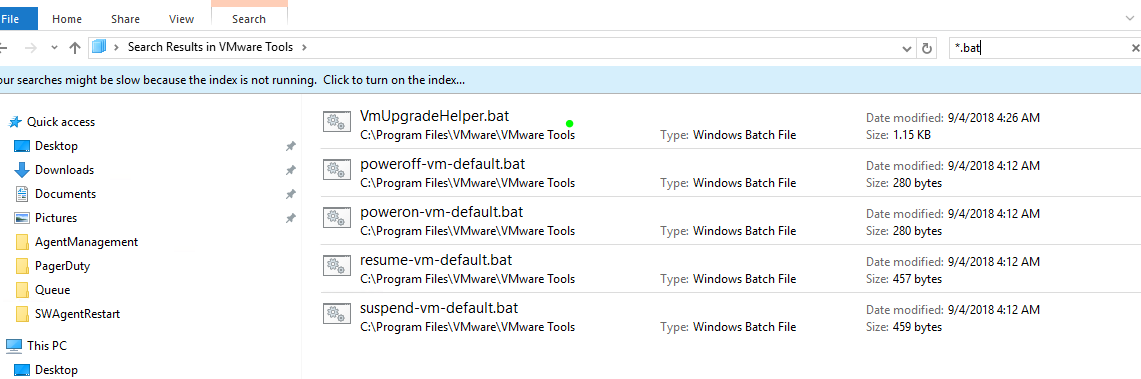Clear the search box with the X
1141x379 pixels.
(1135, 48)
